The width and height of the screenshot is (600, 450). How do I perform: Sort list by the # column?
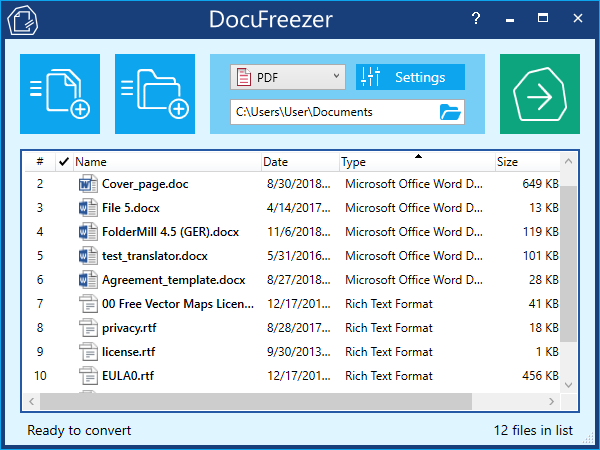point(40,161)
